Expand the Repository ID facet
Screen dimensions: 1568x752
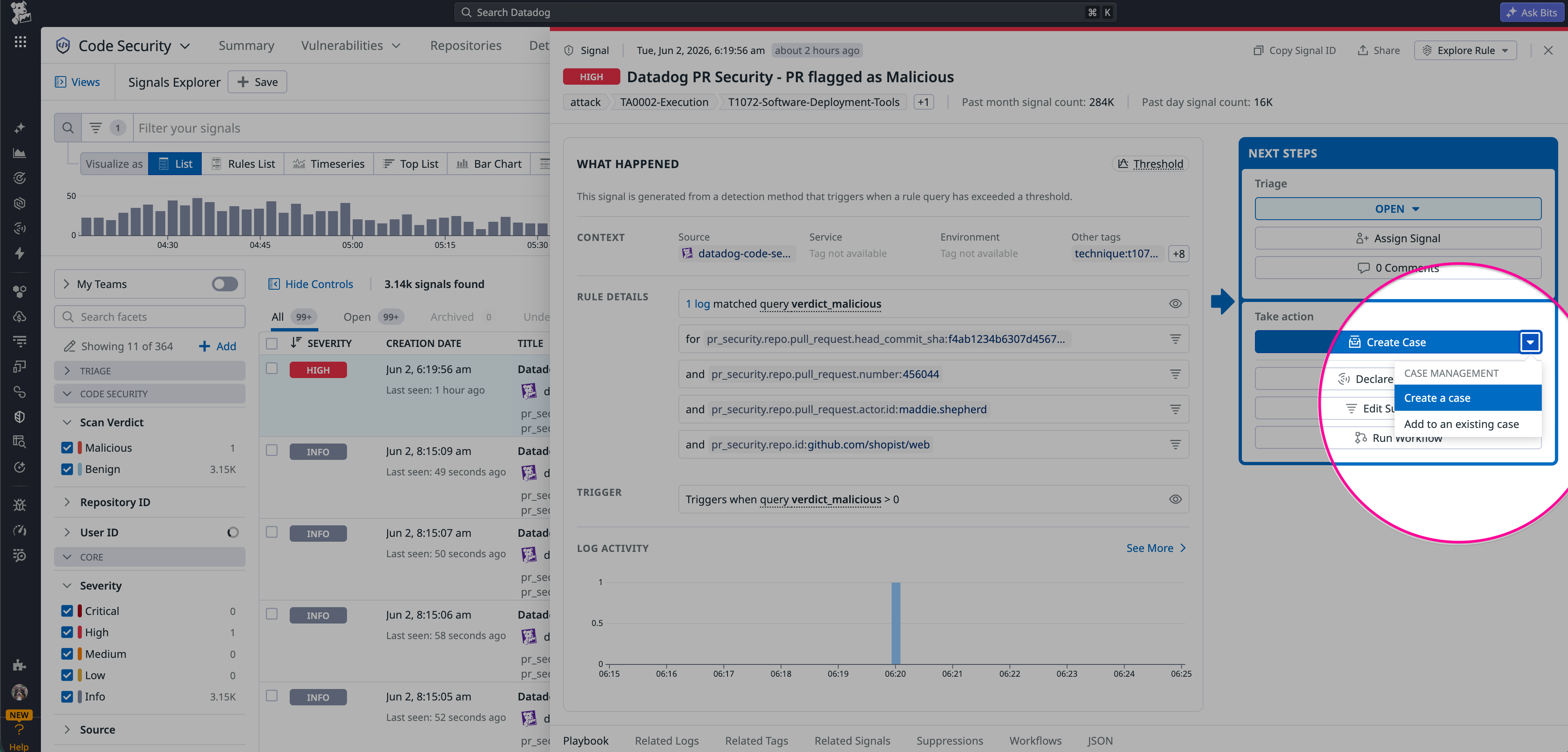tap(67, 502)
